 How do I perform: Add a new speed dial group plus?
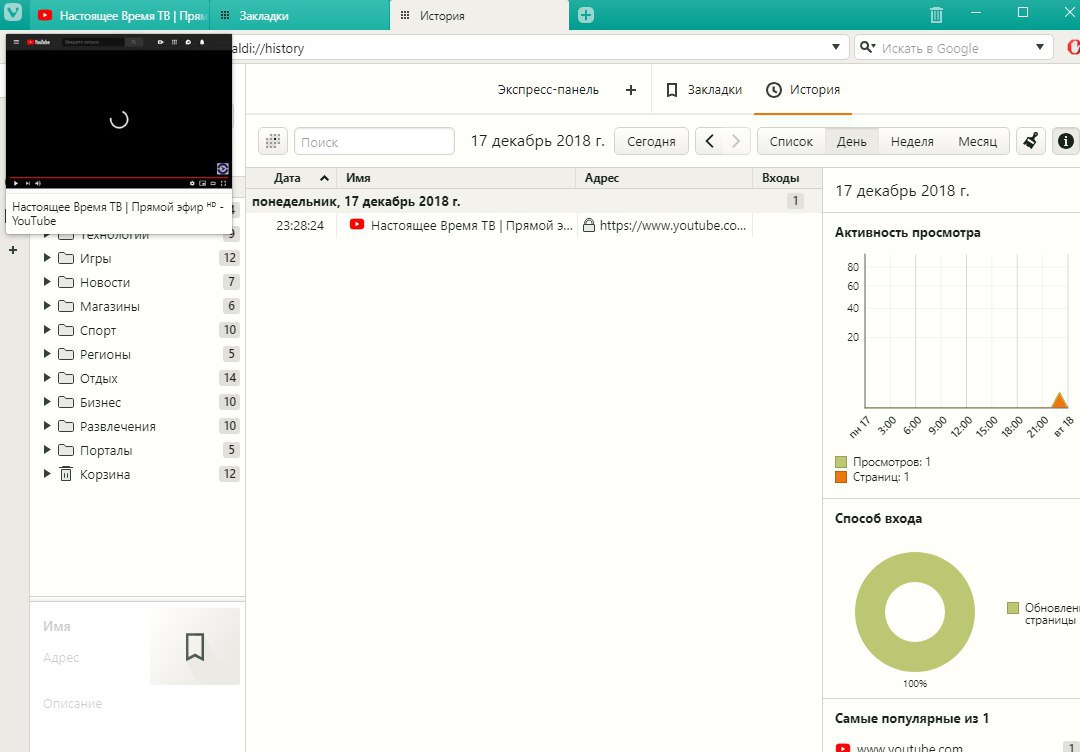[x=630, y=90]
